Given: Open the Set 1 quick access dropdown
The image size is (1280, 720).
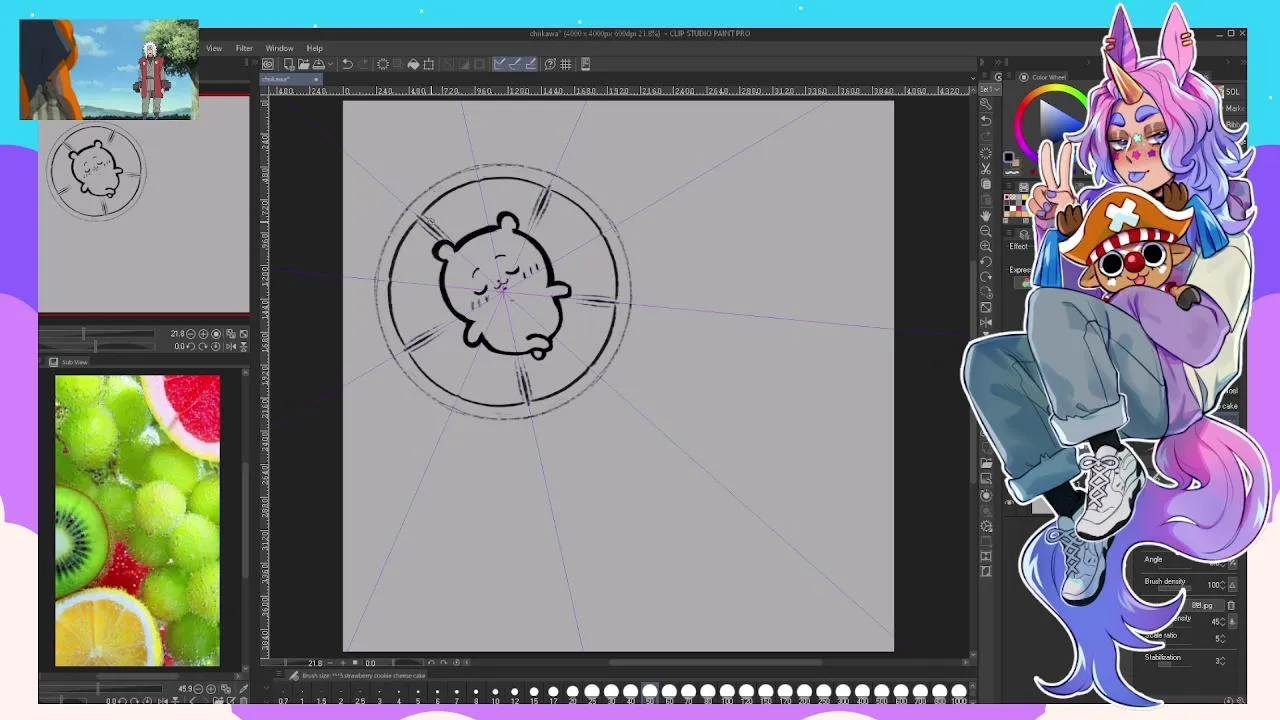Looking at the screenshot, I should 990,89.
